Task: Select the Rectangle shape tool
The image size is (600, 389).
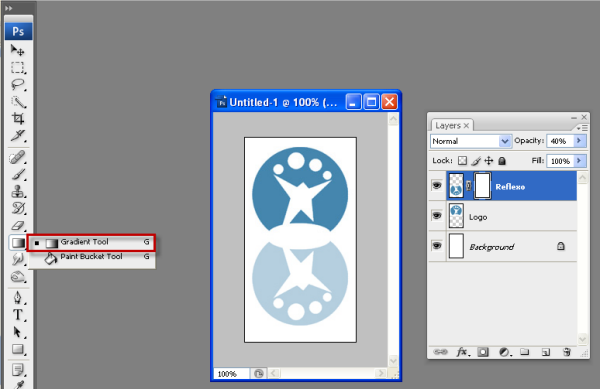Action: click(x=18, y=349)
